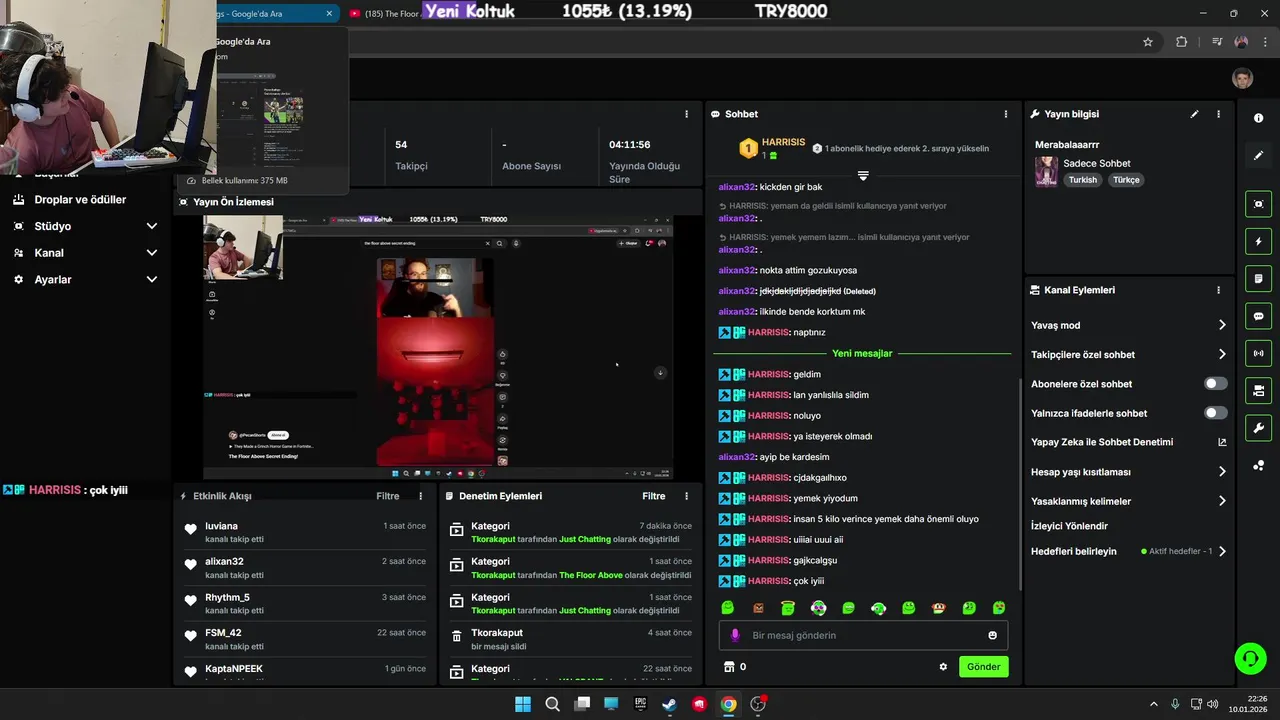Click alixan32 in Etkinlik Akışı list

tap(224, 562)
